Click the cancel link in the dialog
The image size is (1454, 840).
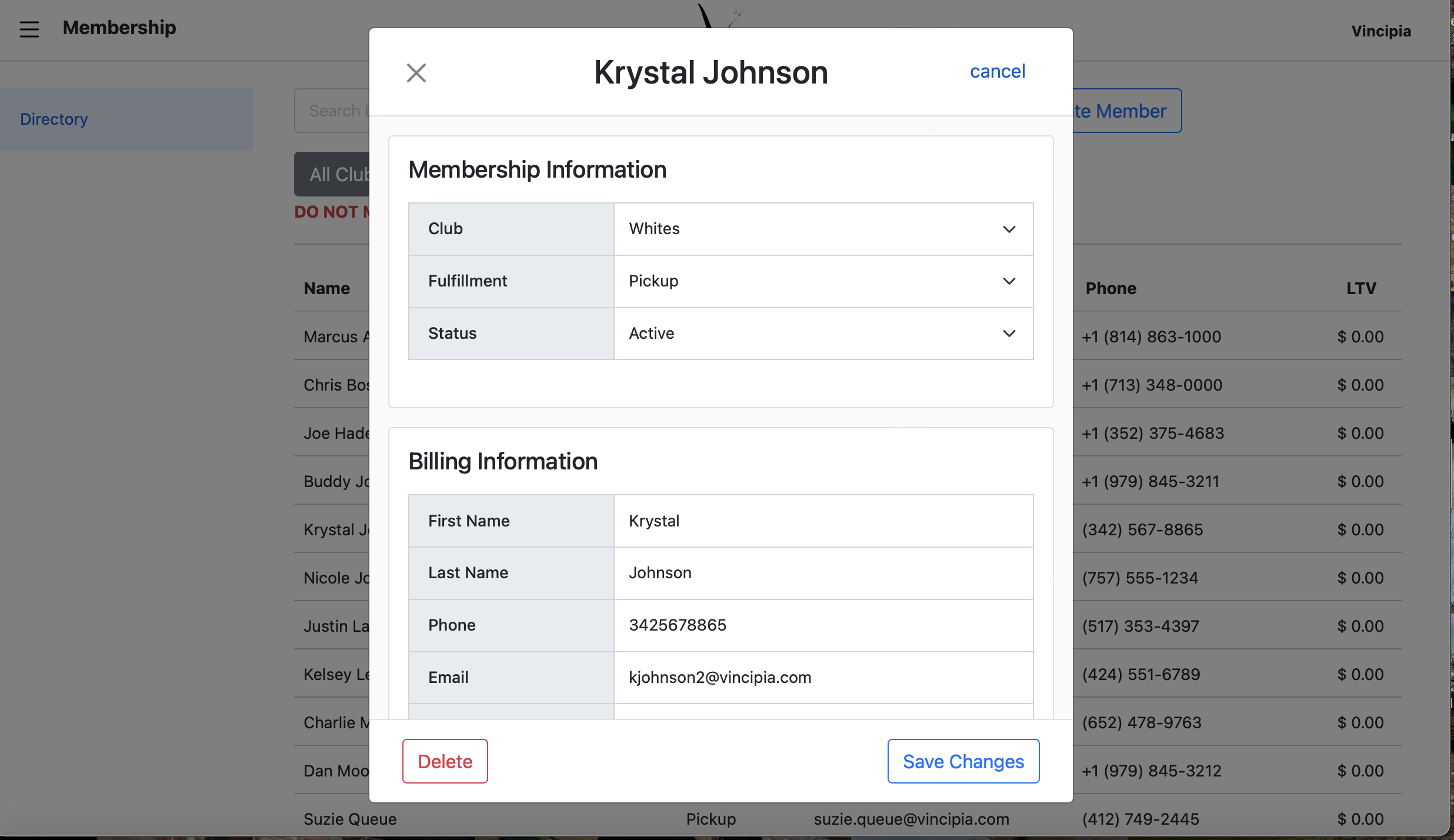click(997, 71)
